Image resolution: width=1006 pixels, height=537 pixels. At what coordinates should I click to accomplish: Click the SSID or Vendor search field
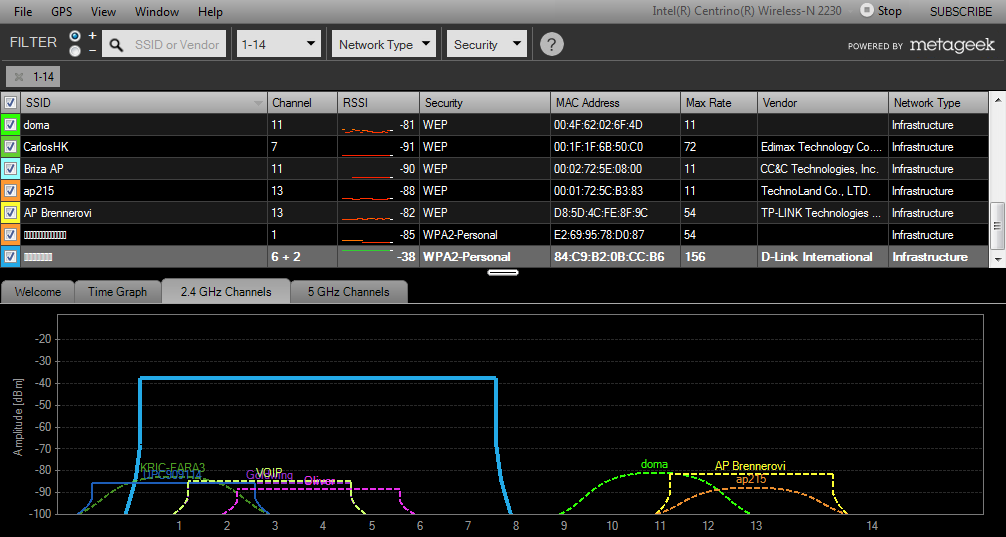pyautogui.click(x=176, y=45)
